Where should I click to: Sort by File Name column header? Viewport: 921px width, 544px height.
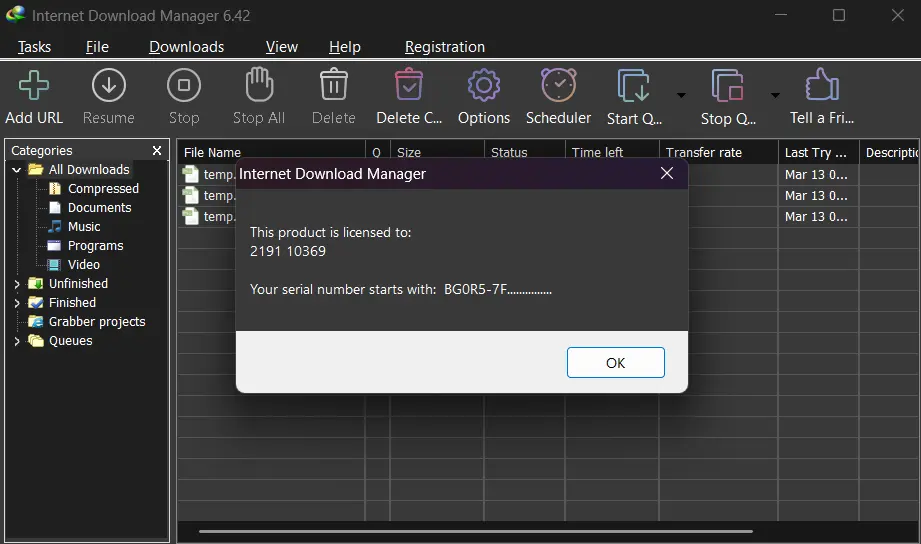click(271, 152)
